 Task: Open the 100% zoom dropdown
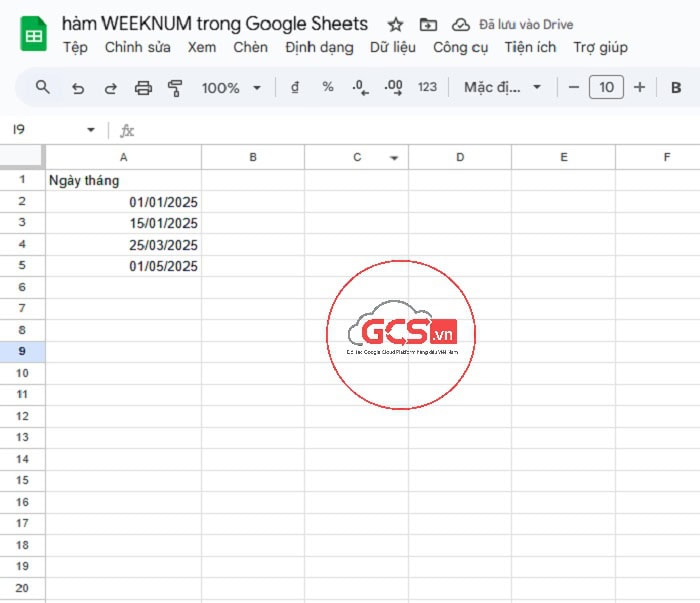coord(231,88)
